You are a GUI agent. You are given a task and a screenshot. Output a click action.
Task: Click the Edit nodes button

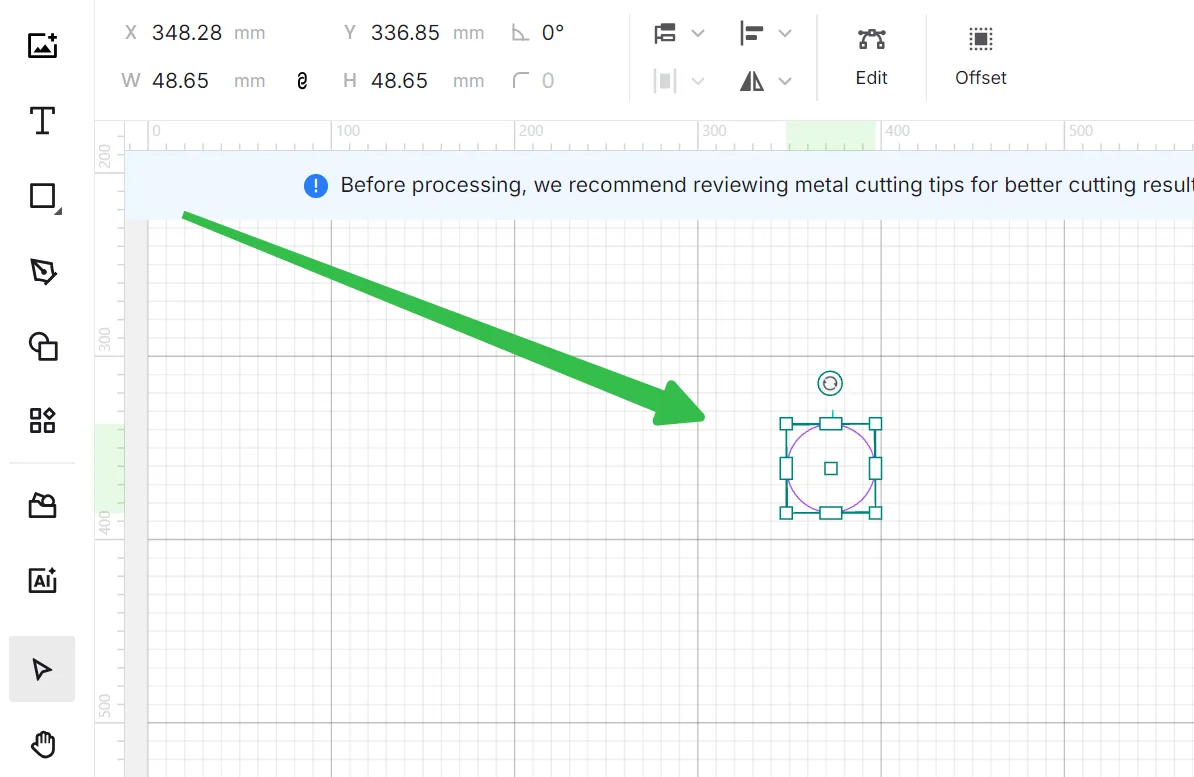point(871,58)
